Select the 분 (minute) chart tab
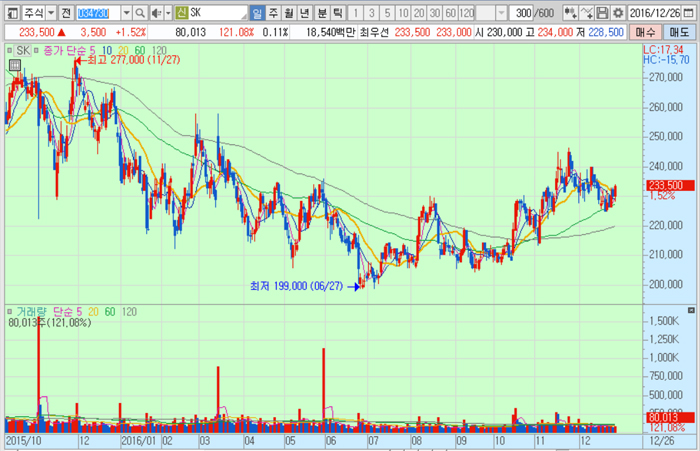This screenshot has height=451, width=700. click(x=321, y=13)
